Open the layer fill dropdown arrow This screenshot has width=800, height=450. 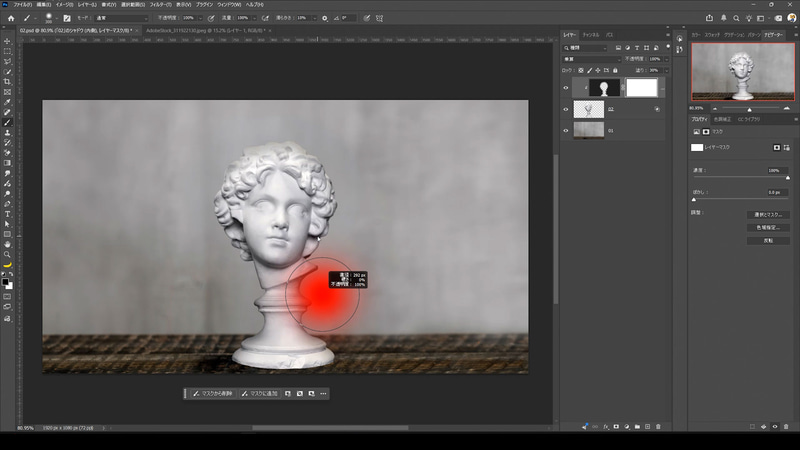tap(666, 70)
